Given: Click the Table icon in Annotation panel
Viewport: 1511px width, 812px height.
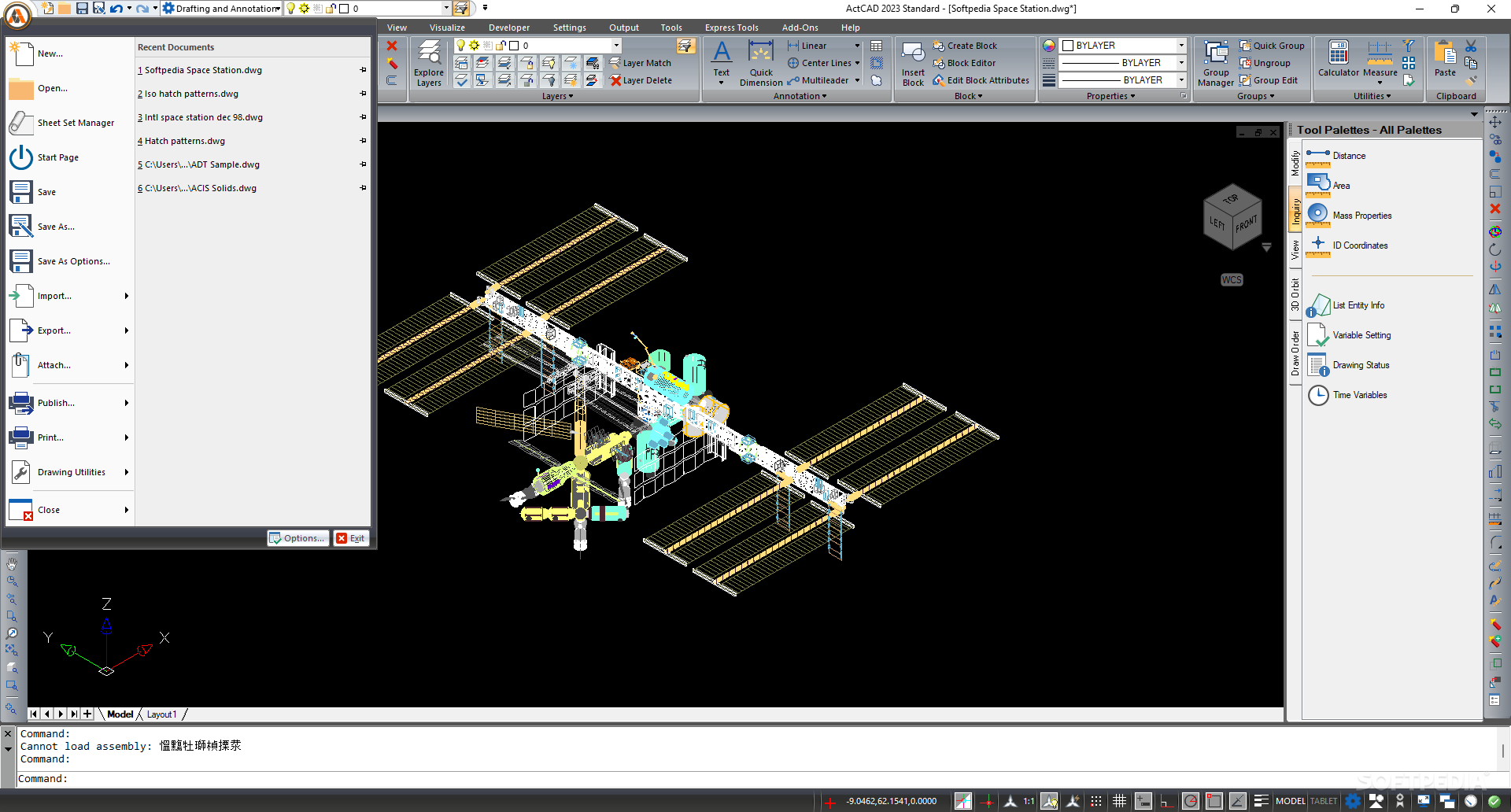Looking at the screenshot, I should click(876, 46).
